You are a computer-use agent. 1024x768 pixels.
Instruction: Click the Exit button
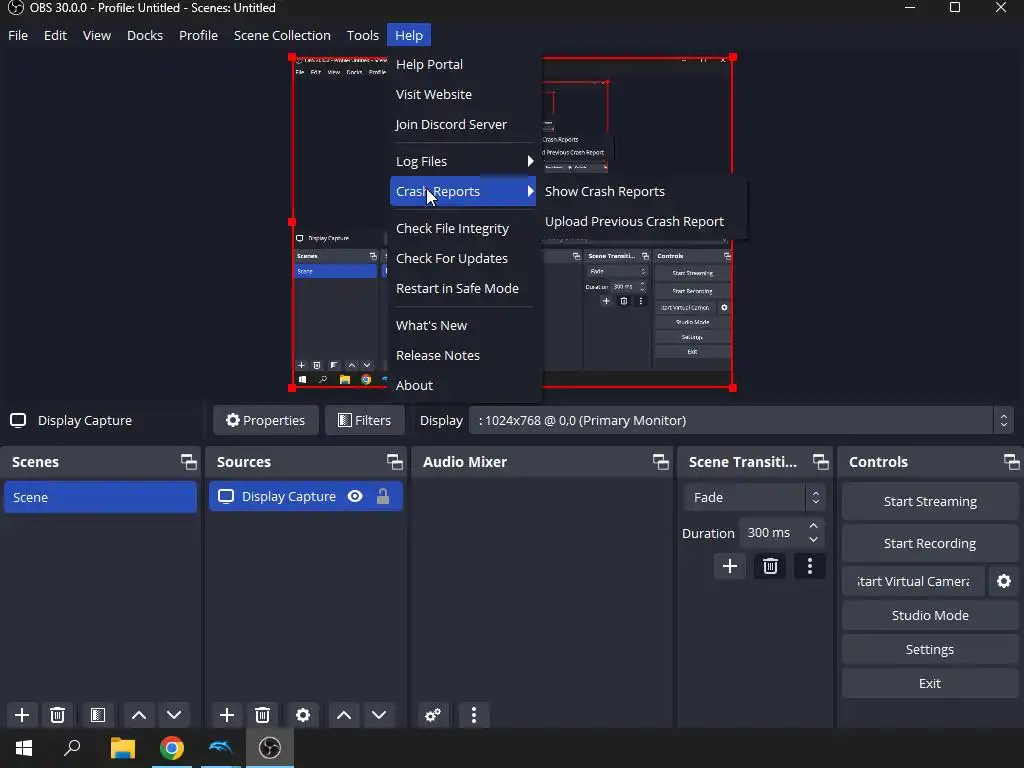click(930, 683)
